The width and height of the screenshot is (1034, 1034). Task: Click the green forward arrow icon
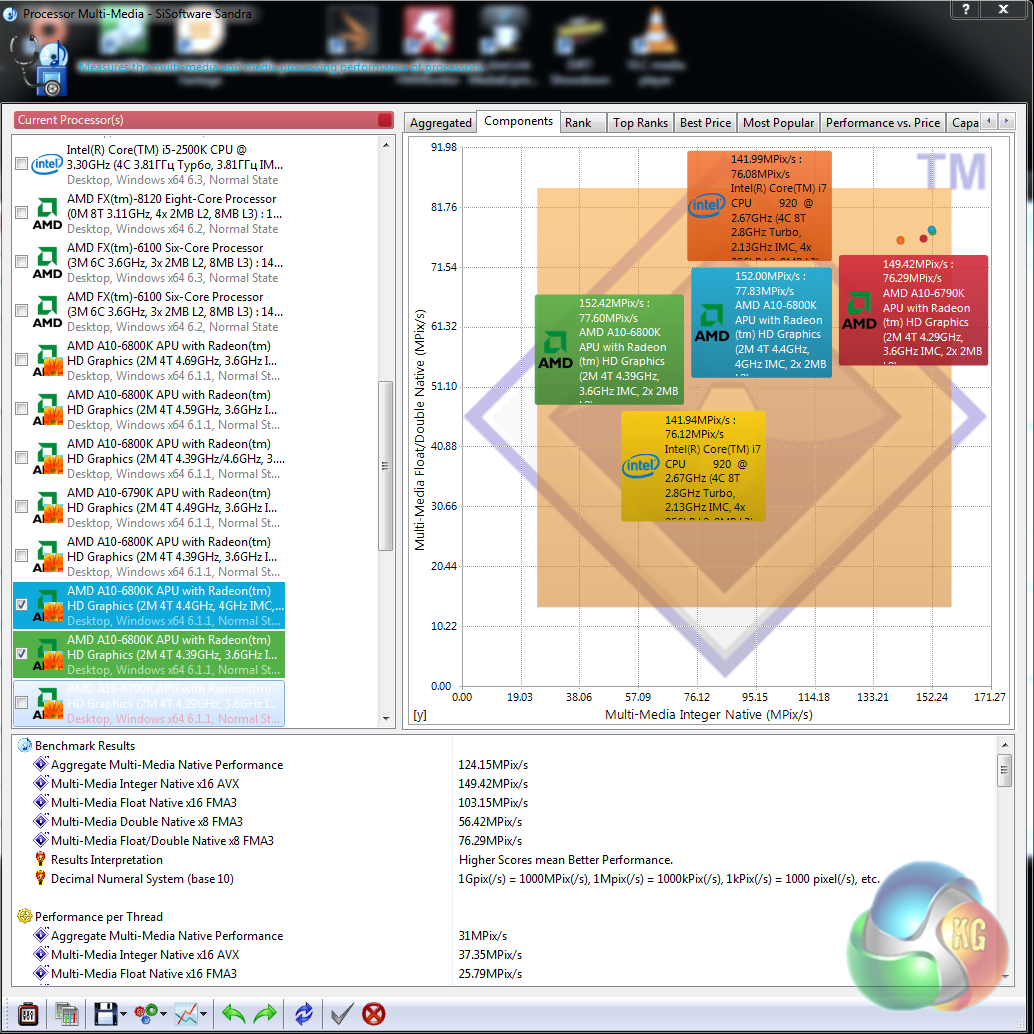tap(265, 1014)
